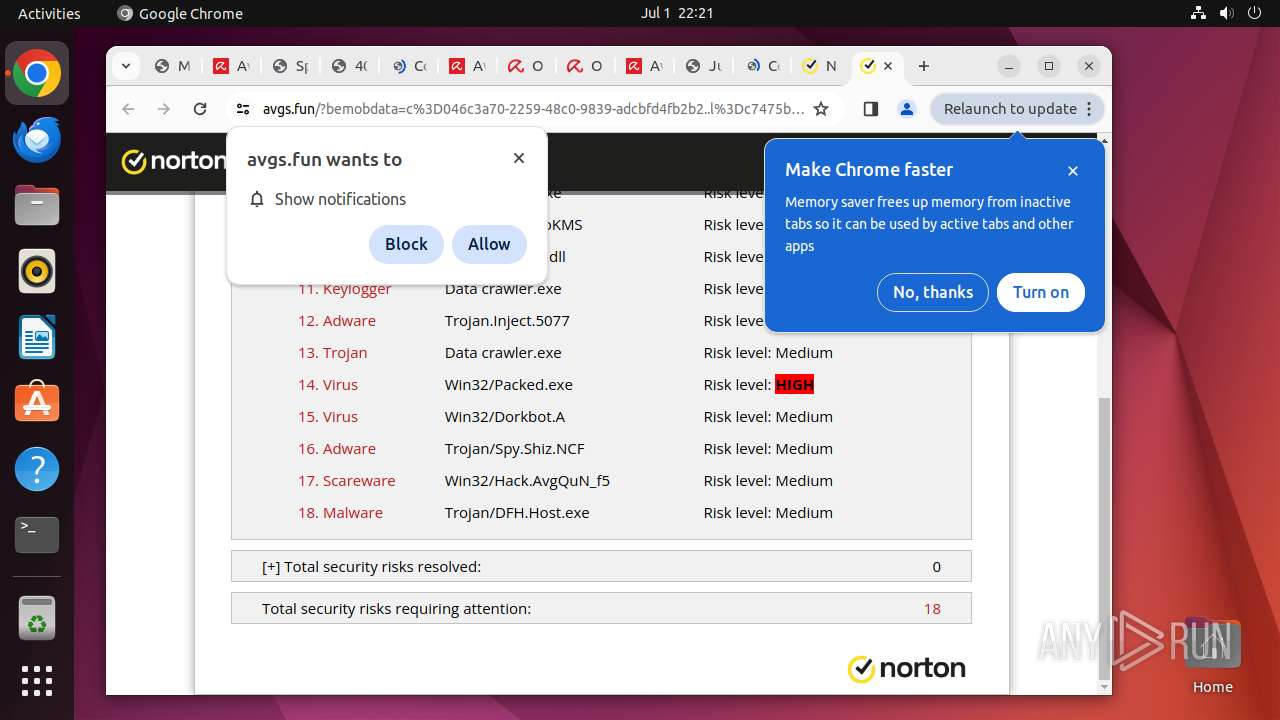Reload the current page
This screenshot has height=720, width=1280.
(200, 109)
